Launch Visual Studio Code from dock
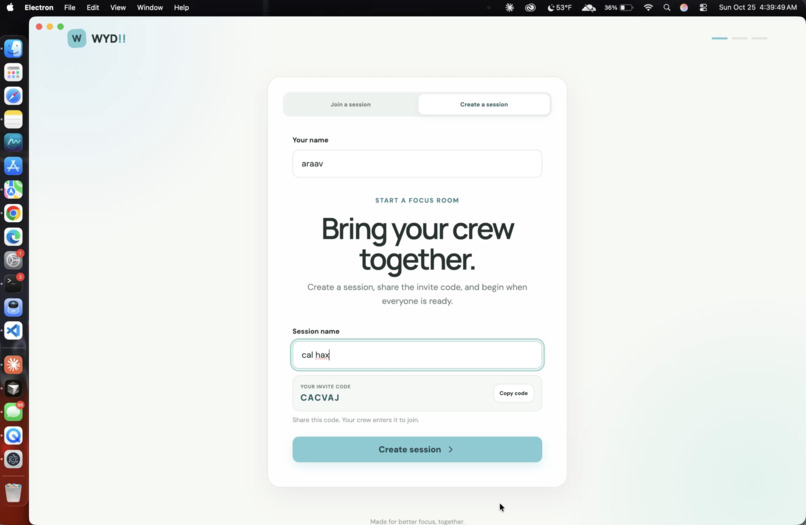This screenshot has height=525, width=806. (x=13, y=331)
